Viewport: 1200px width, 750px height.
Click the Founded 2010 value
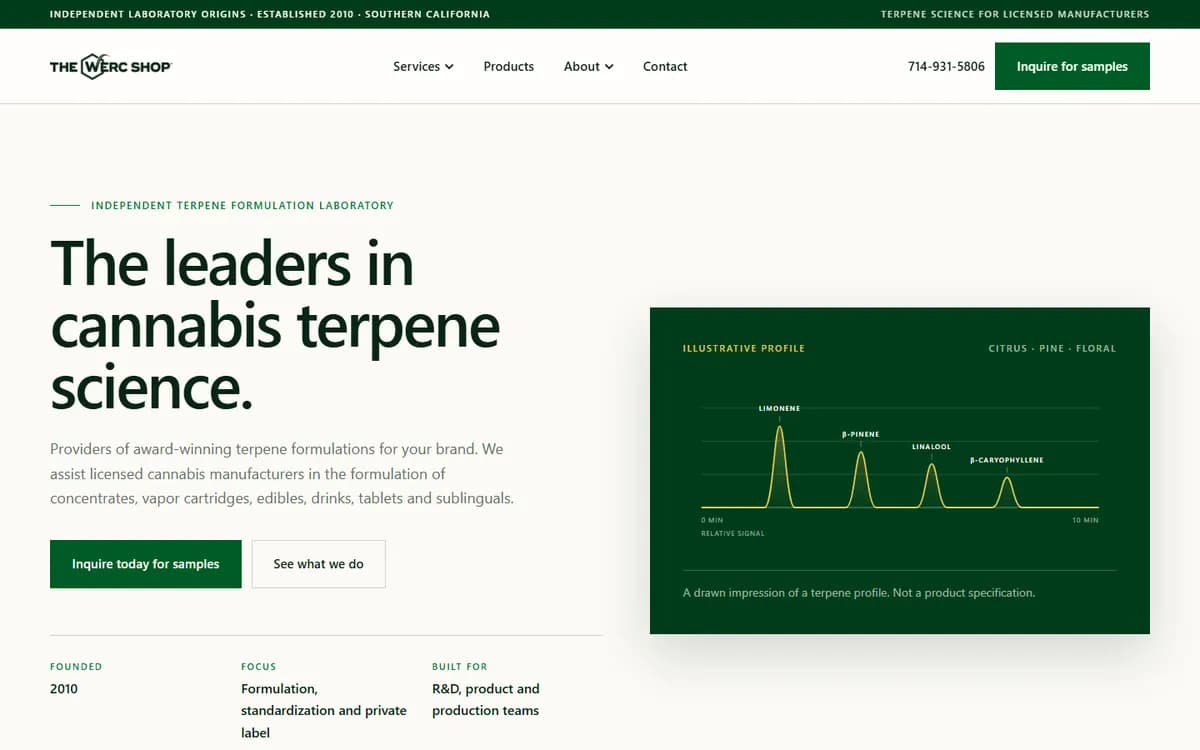tap(64, 689)
